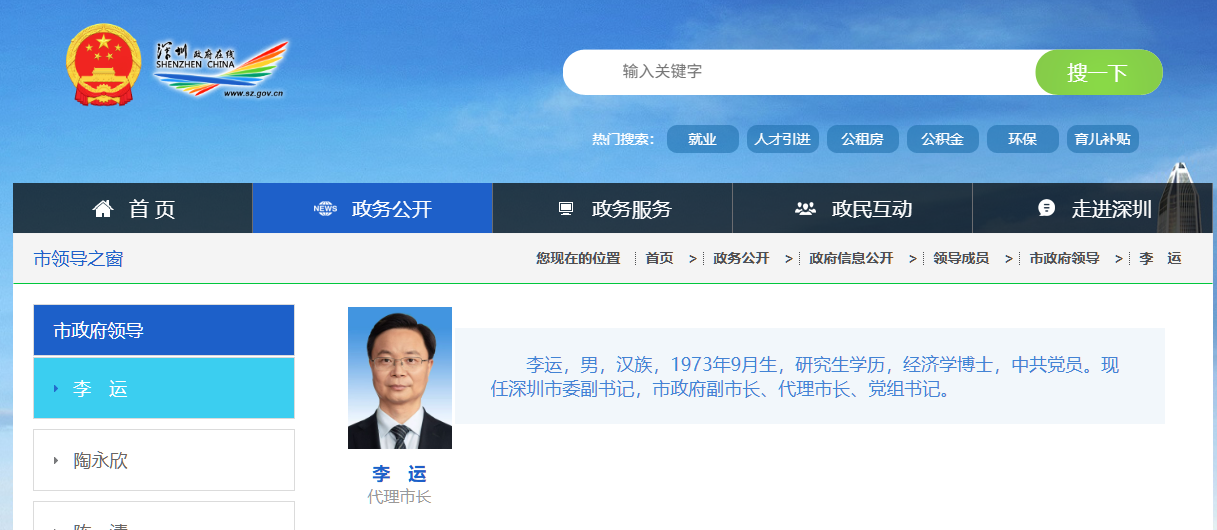Viewport: 1217px width, 530px height.
Task: Select the 公租房 hot search tag
Action: point(863,139)
